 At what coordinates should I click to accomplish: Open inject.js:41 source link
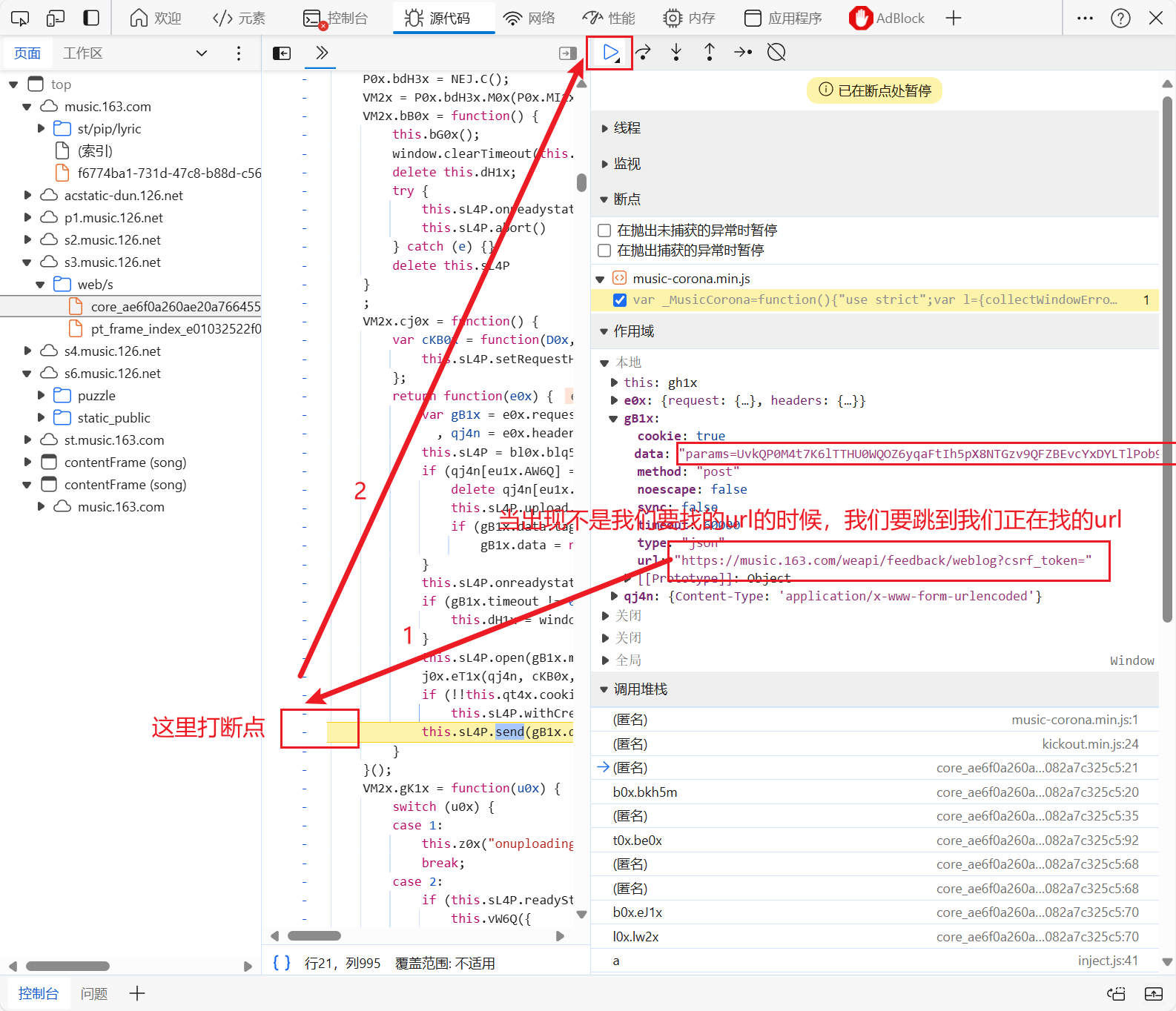coord(1108,961)
